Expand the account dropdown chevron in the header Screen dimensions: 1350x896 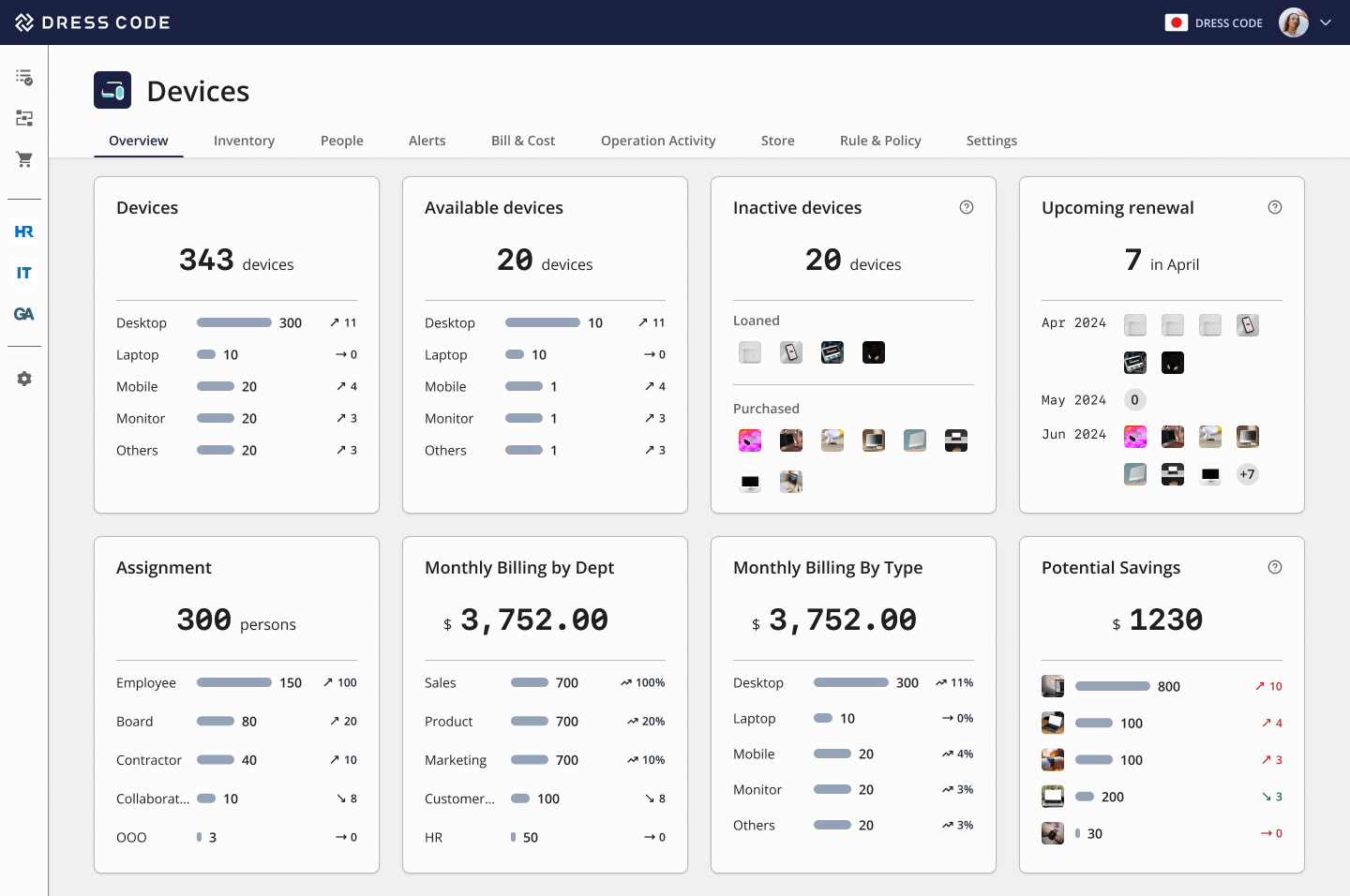tap(1326, 22)
